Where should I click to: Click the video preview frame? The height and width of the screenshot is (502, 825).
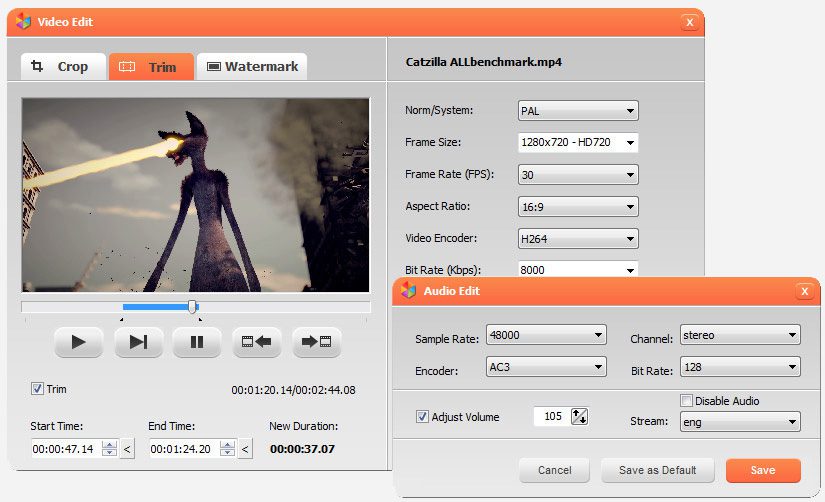tap(195, 195)
